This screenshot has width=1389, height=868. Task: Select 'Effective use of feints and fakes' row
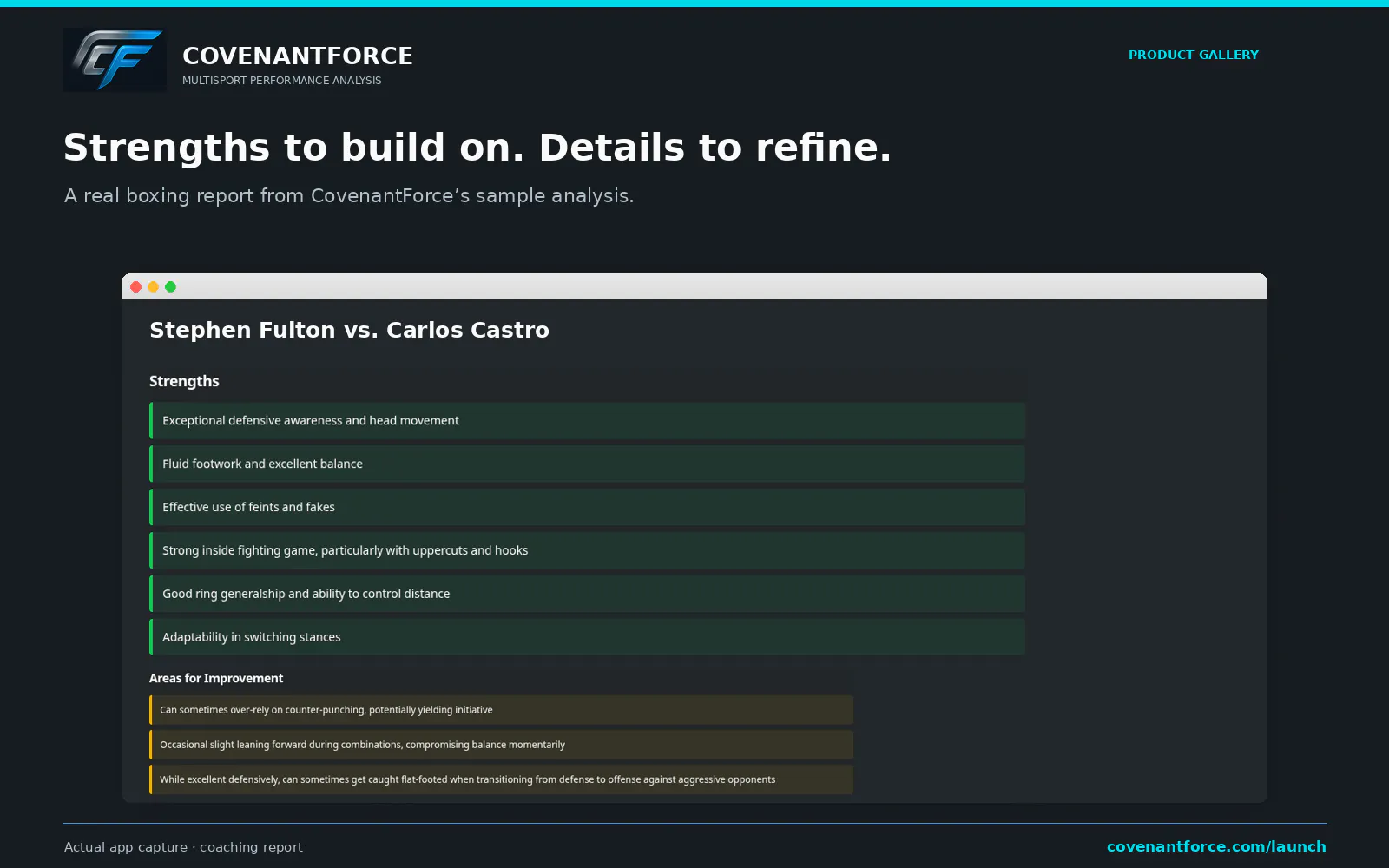587,507
